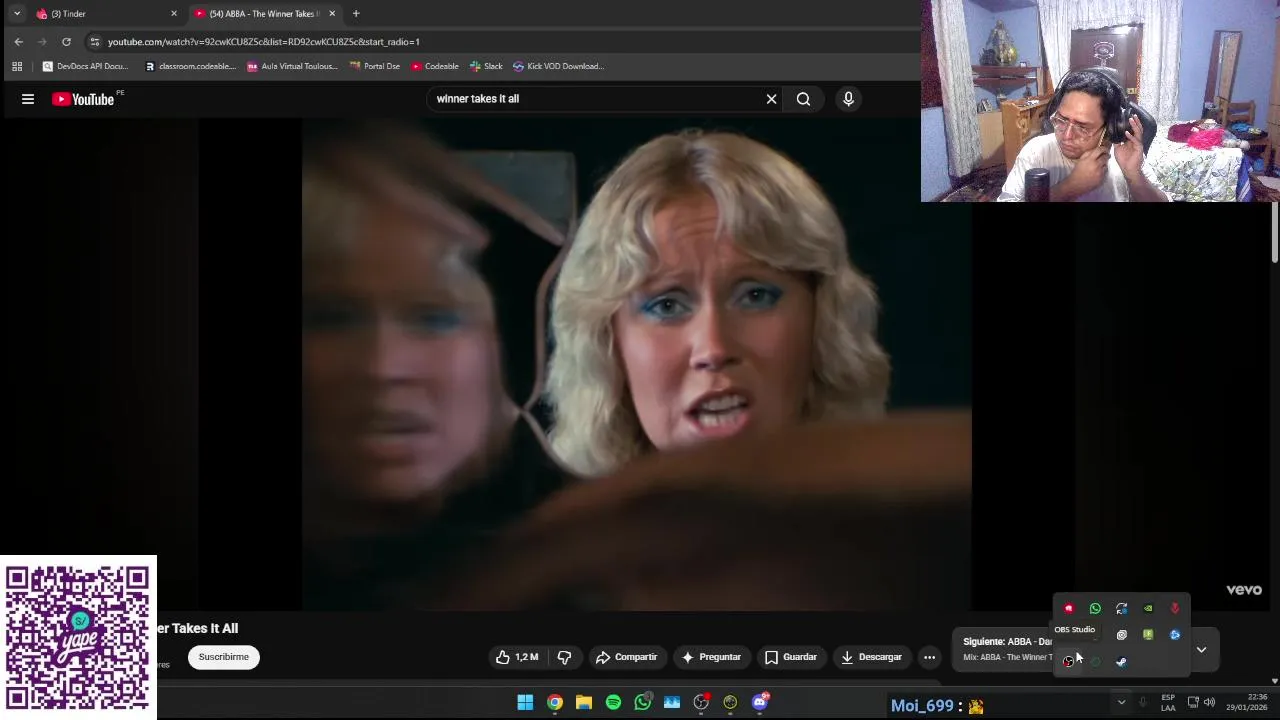Switch ESP LAA keyboard language

(x=1168, y=702)
